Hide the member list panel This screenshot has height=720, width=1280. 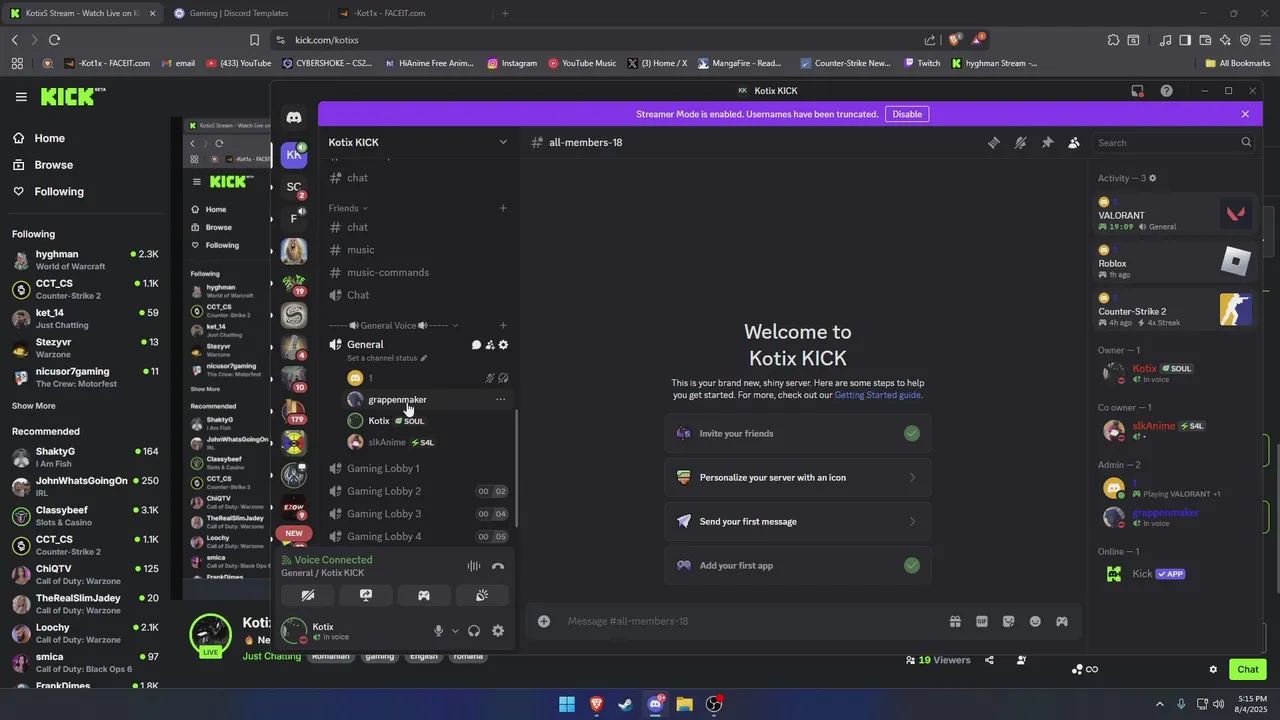click(x=1074, y=142)
